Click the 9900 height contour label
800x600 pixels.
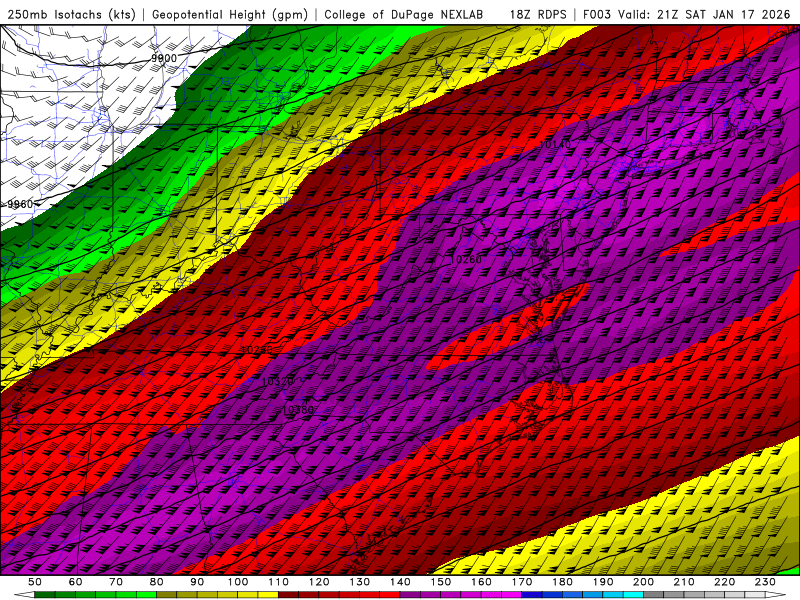coord(164,58)
